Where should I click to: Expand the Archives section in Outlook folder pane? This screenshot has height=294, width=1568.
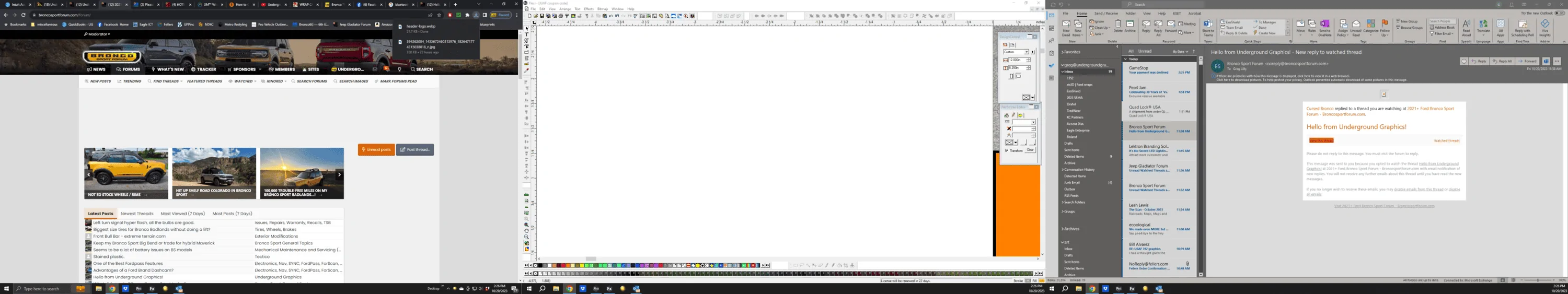[1062, 229]
